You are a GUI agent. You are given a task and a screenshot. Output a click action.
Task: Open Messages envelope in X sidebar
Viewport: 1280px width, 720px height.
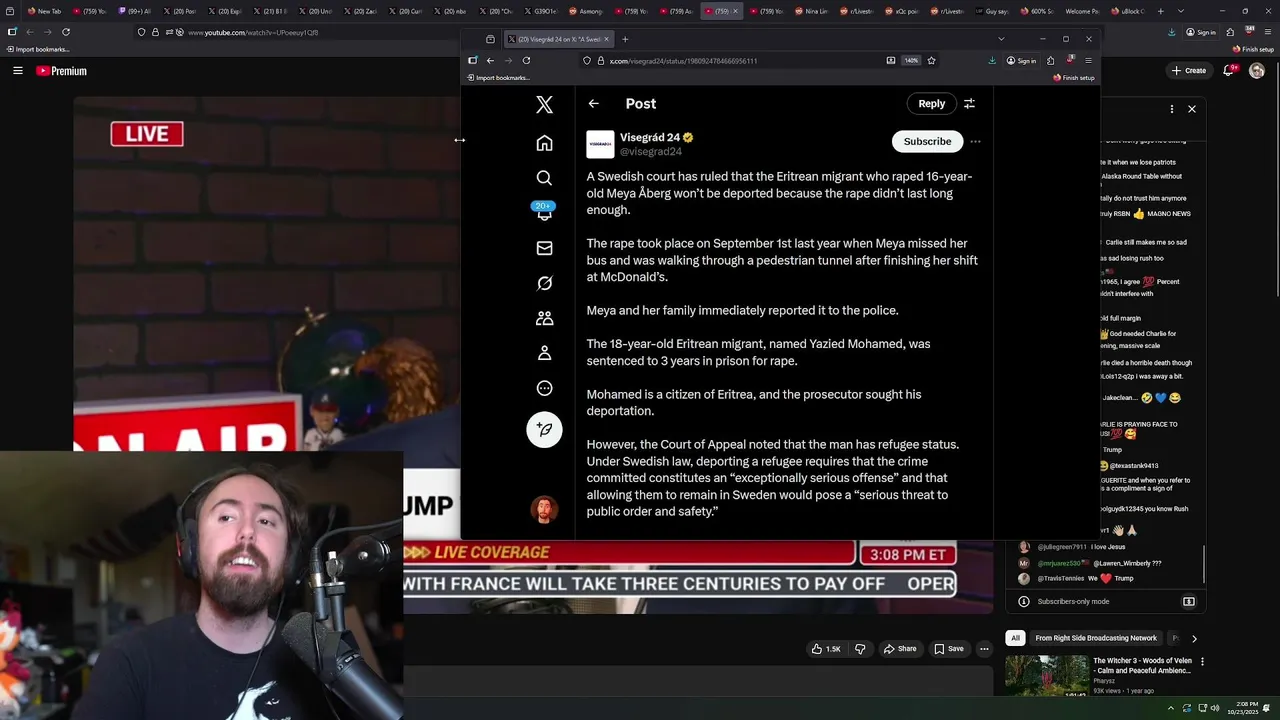coord(544,248)
